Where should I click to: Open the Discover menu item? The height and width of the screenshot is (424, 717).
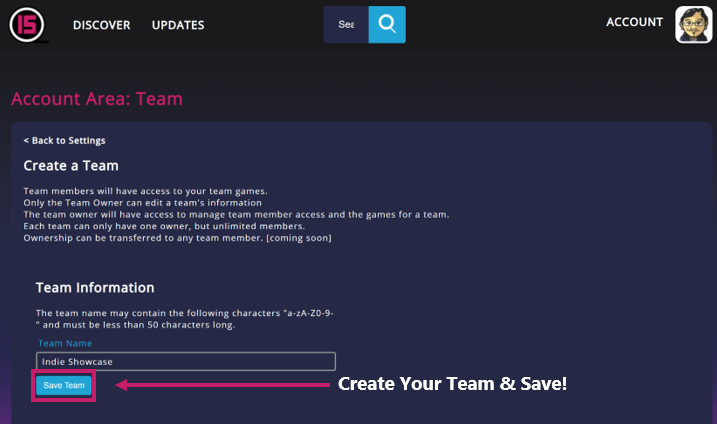101,25
